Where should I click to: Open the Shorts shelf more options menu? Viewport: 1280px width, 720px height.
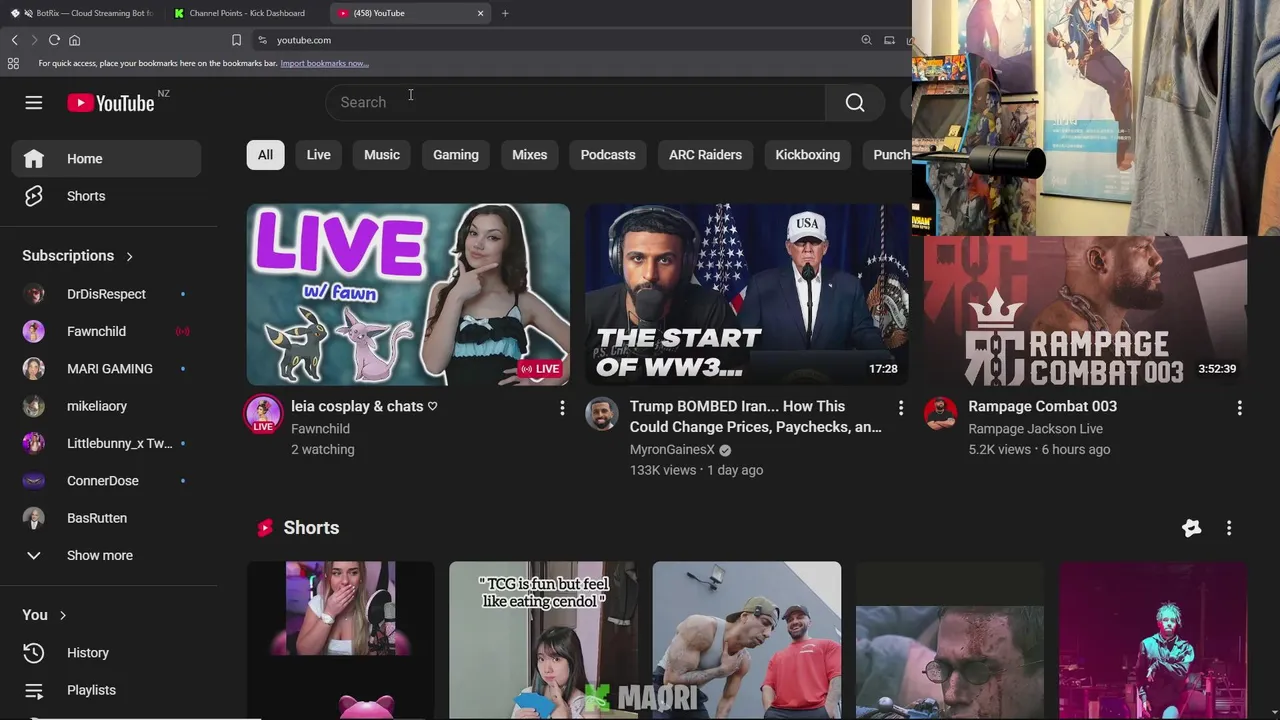pos(1229,528)
